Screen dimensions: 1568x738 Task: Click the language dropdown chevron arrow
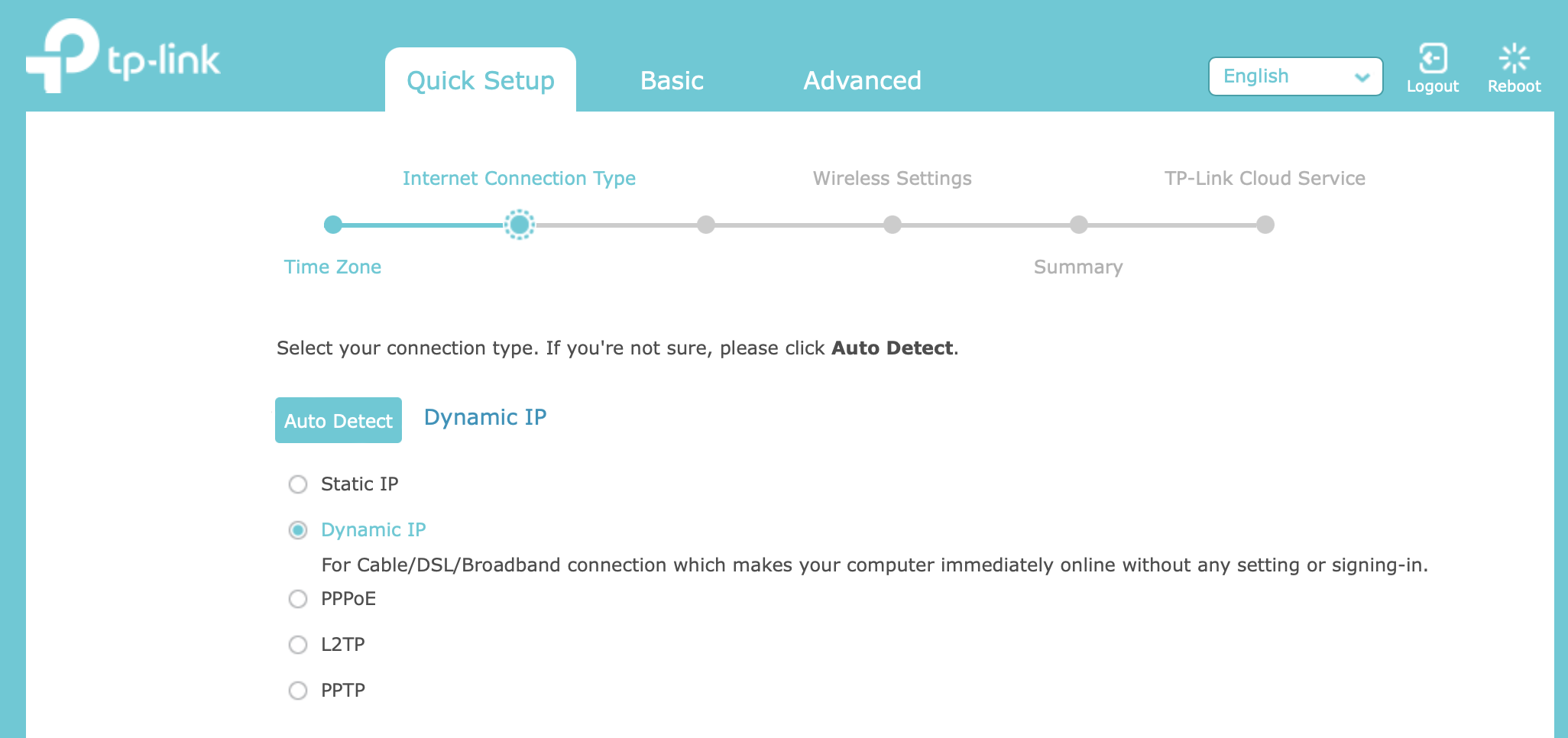coord(1362,77)
